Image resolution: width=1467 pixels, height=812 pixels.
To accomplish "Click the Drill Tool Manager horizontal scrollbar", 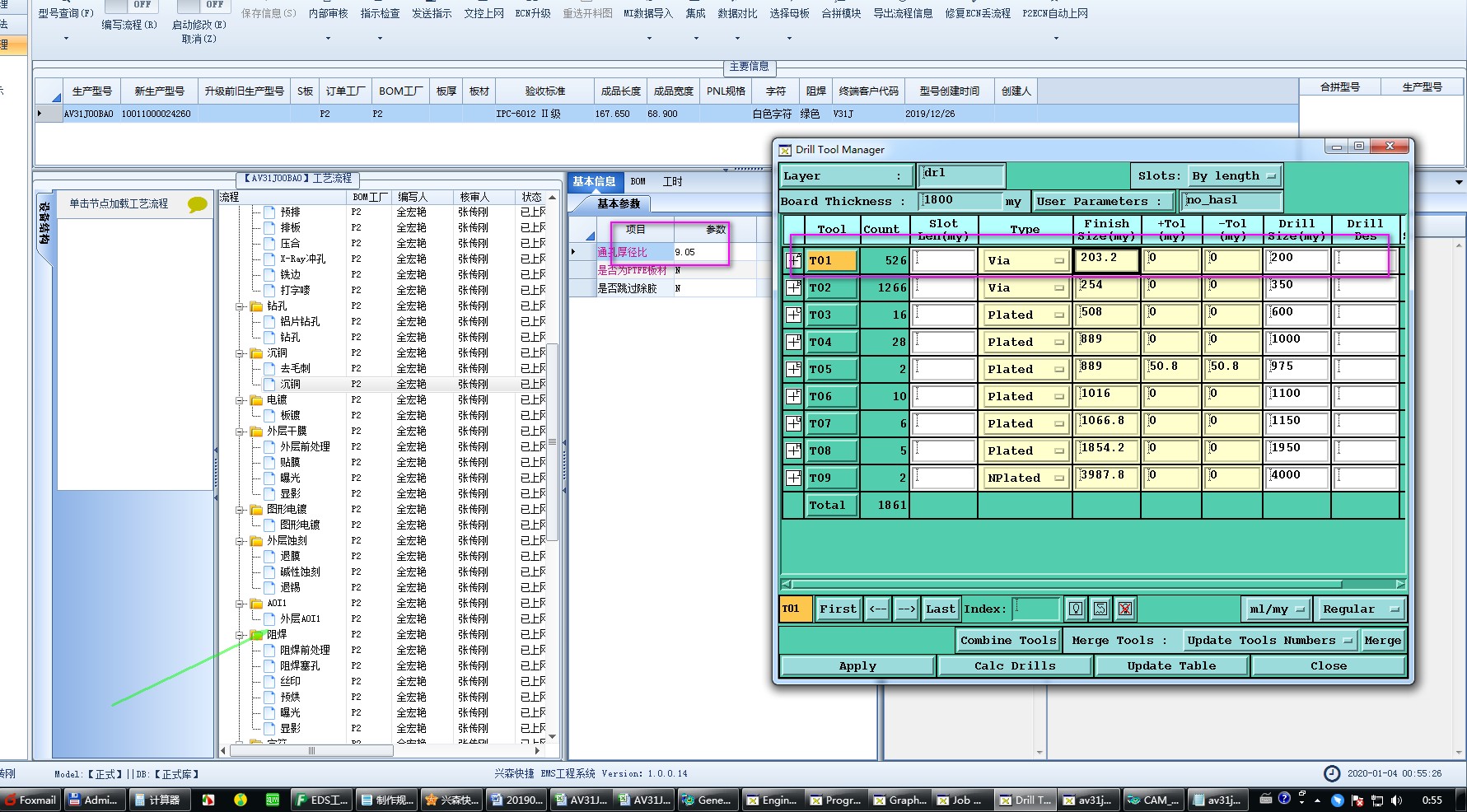I will (x=1093, y=584).
